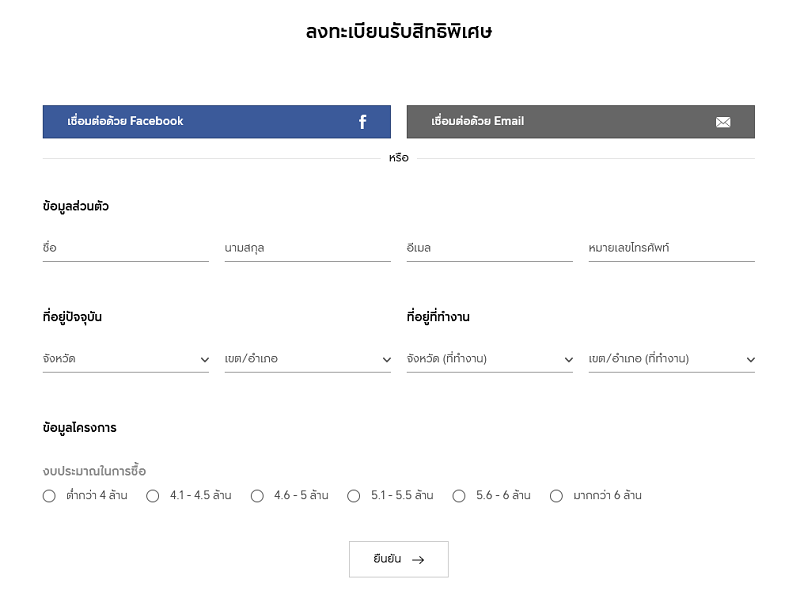The width and height of the screenshot is (800, 602).
Task: Click into the นามสกุล input field
Action: 308,248
